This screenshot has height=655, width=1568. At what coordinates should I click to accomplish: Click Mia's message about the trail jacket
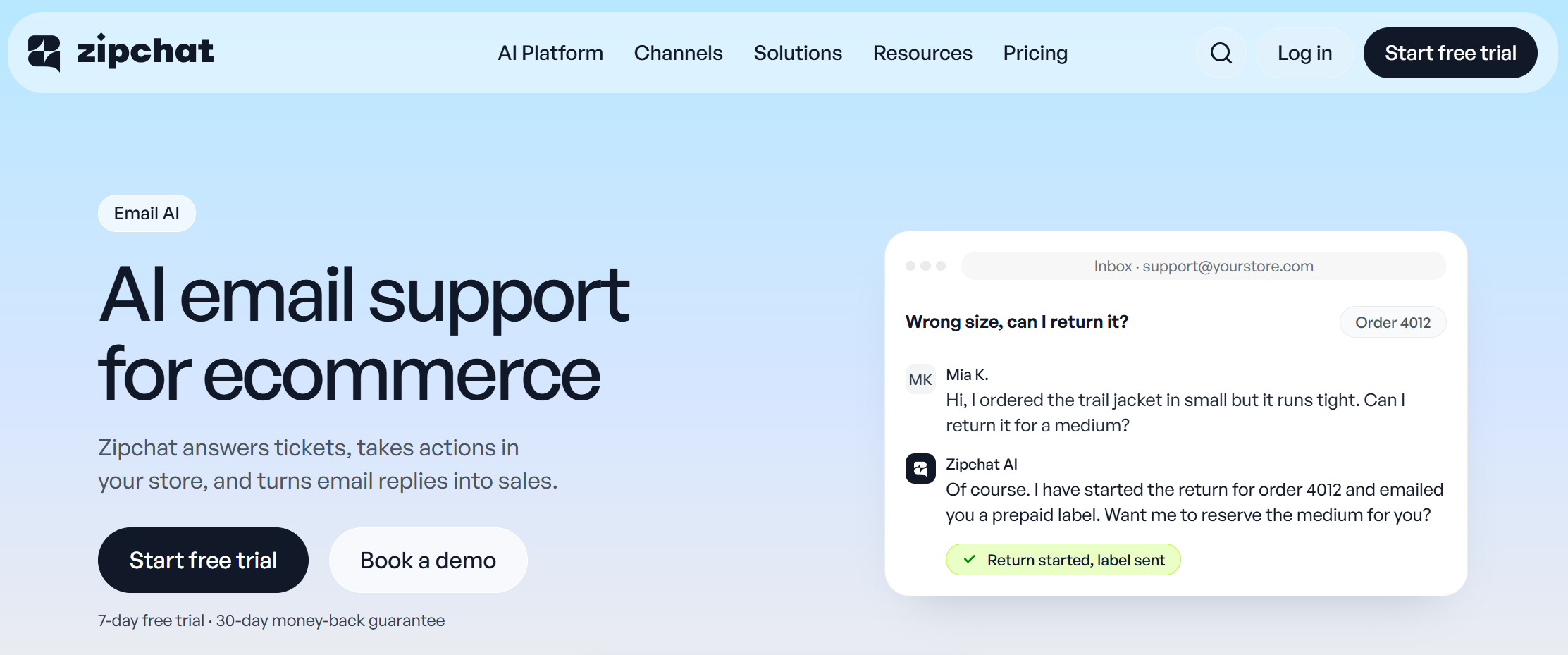(x=1175, y=412)
